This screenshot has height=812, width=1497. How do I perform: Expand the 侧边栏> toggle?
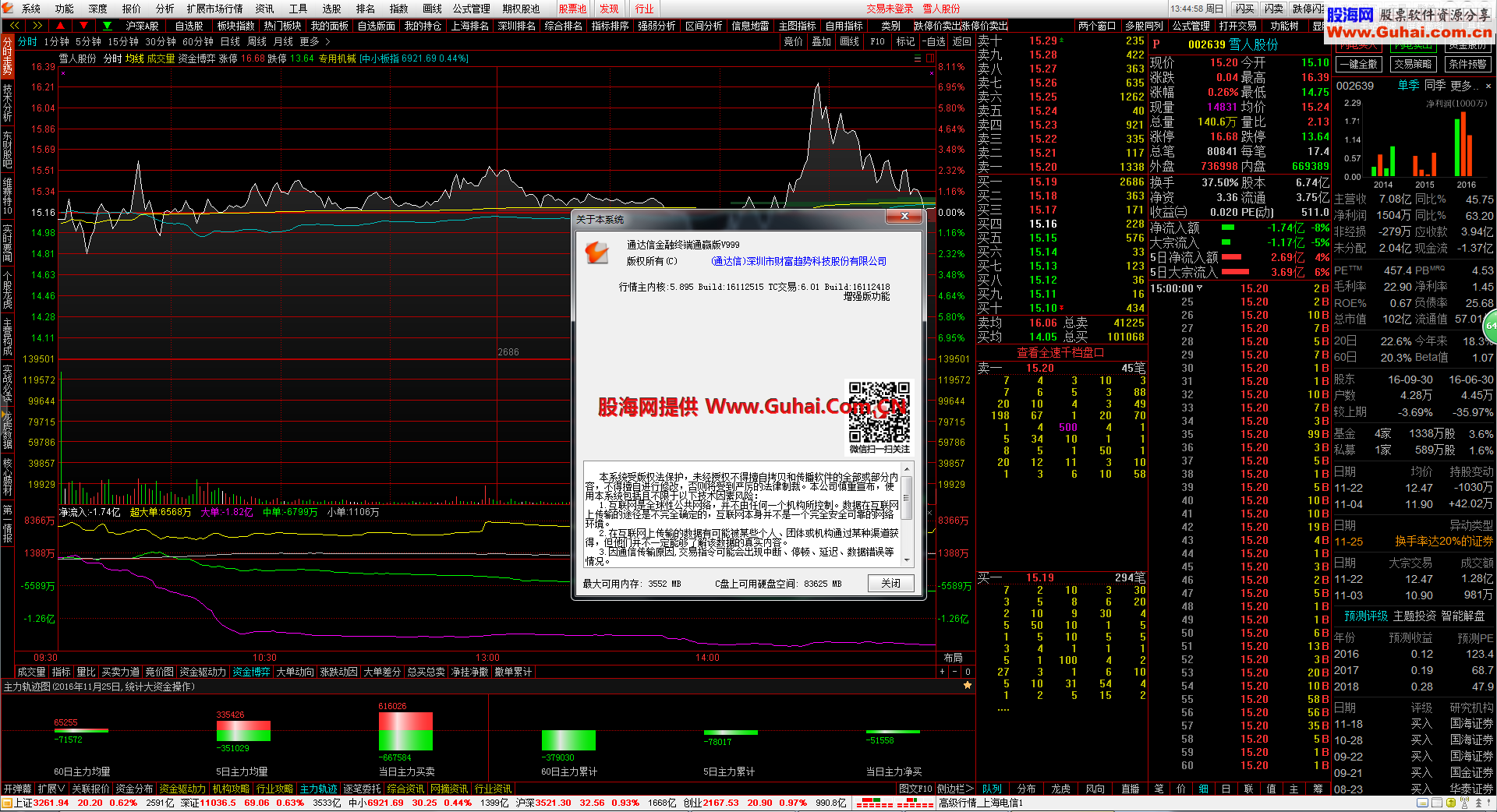coord(955,789)
